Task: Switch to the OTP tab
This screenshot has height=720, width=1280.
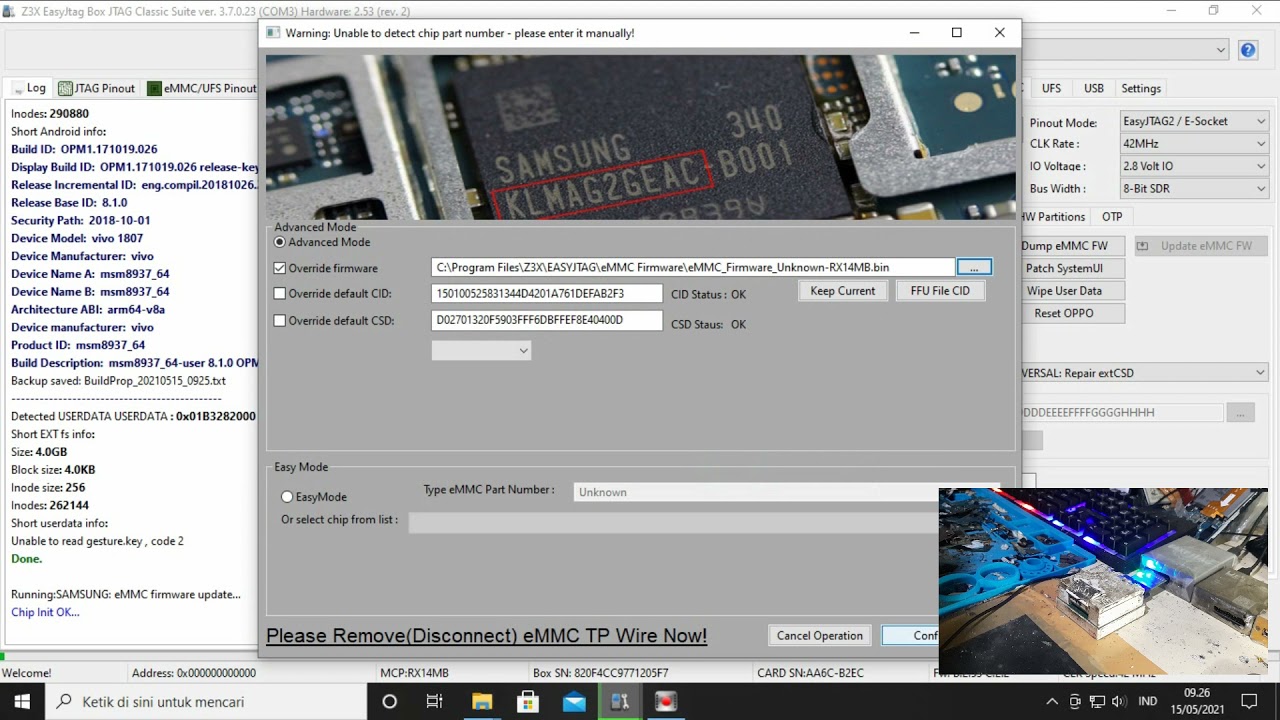Action: [x=1112, y=217]
